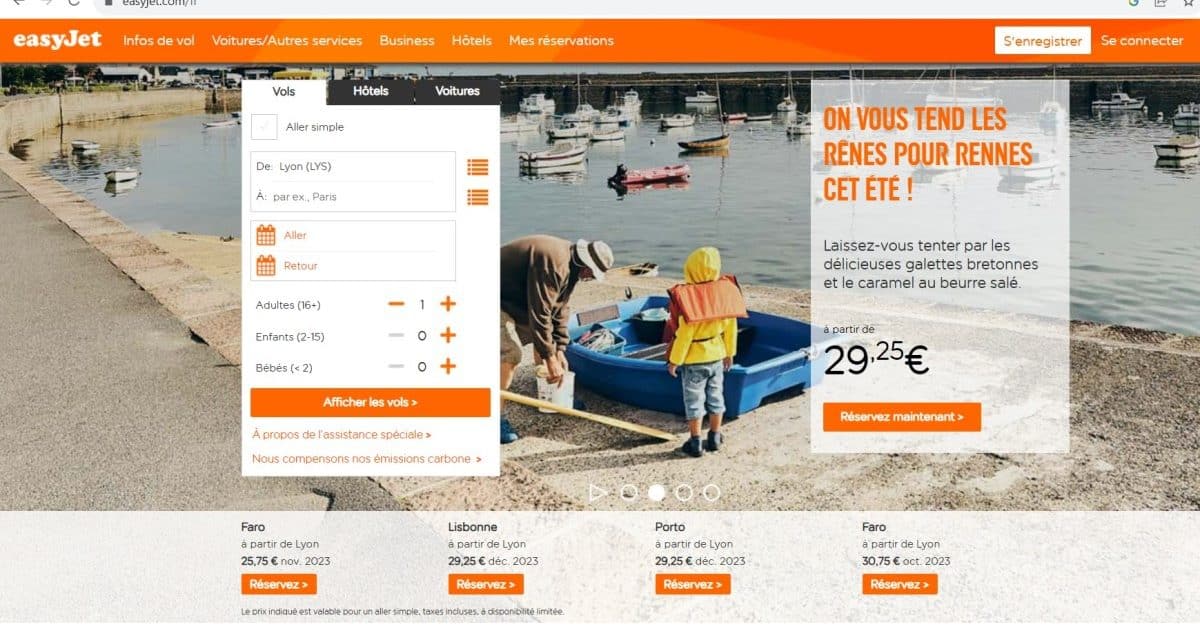Open the departure airport list icon
The width and height of the screenshot is (1200, 640).
pyautogui.click(x=477, y=167)
